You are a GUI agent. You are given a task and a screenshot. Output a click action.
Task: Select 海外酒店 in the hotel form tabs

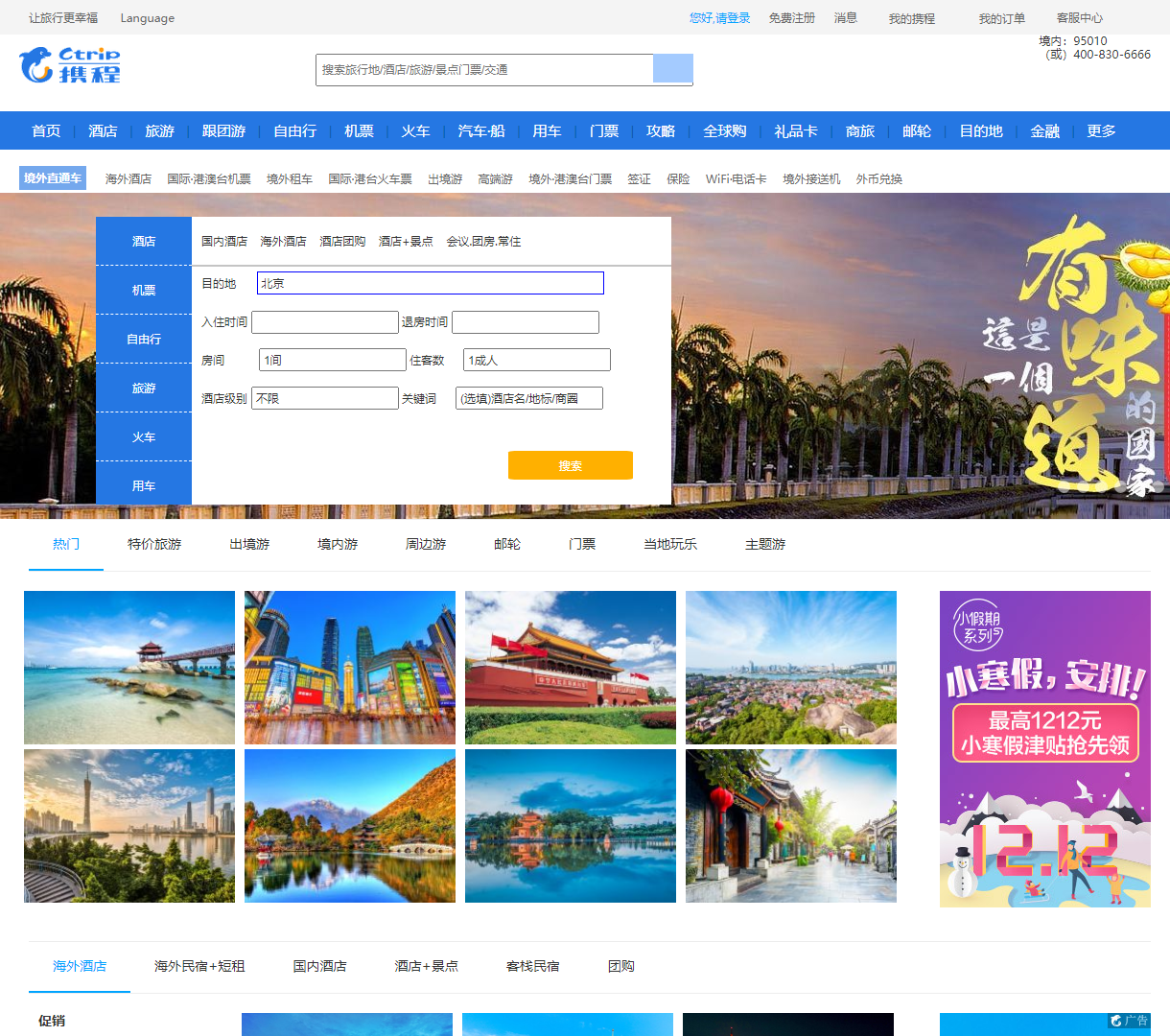click(x=284, y=241)
